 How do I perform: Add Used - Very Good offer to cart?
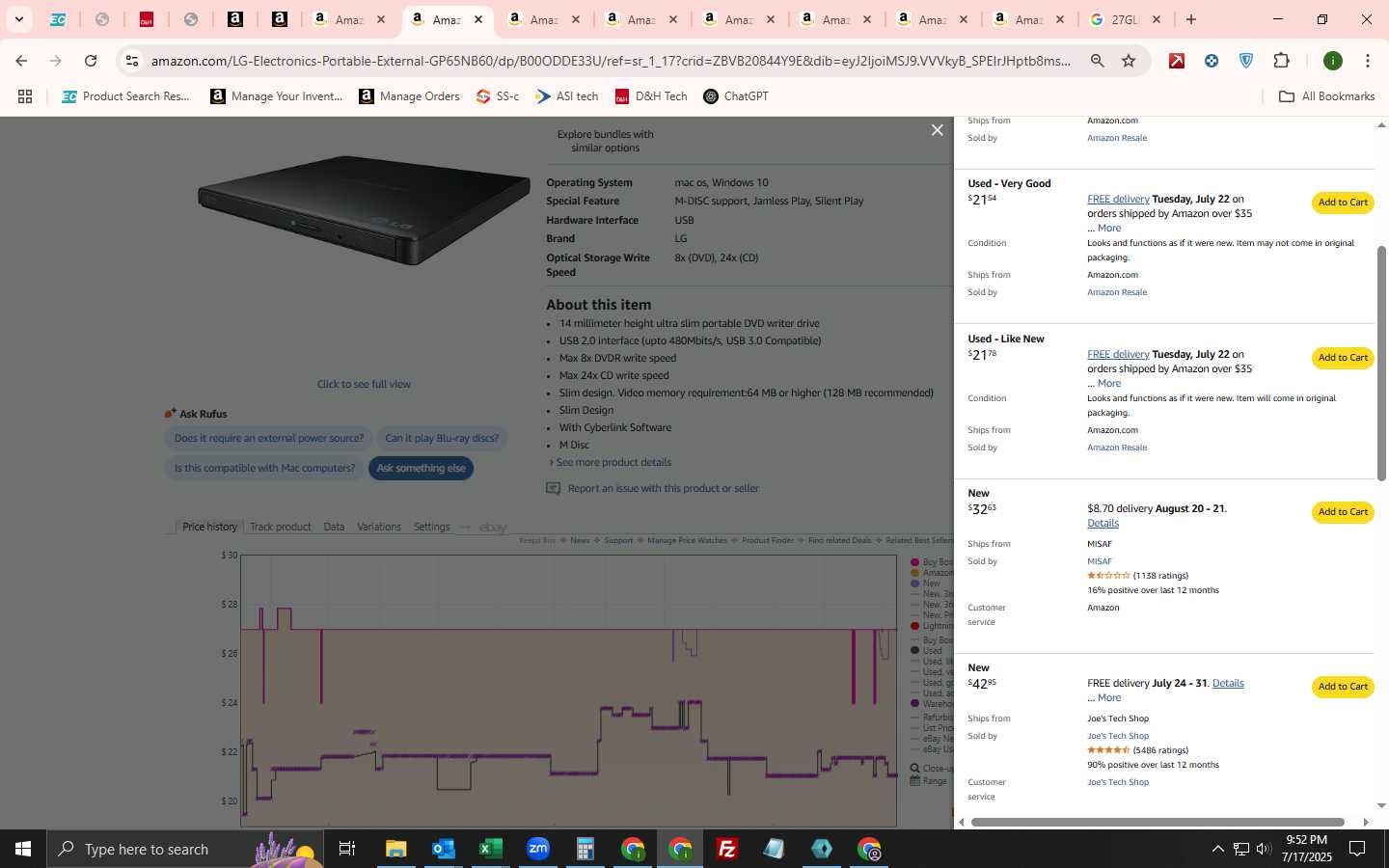click(1343, 203)
